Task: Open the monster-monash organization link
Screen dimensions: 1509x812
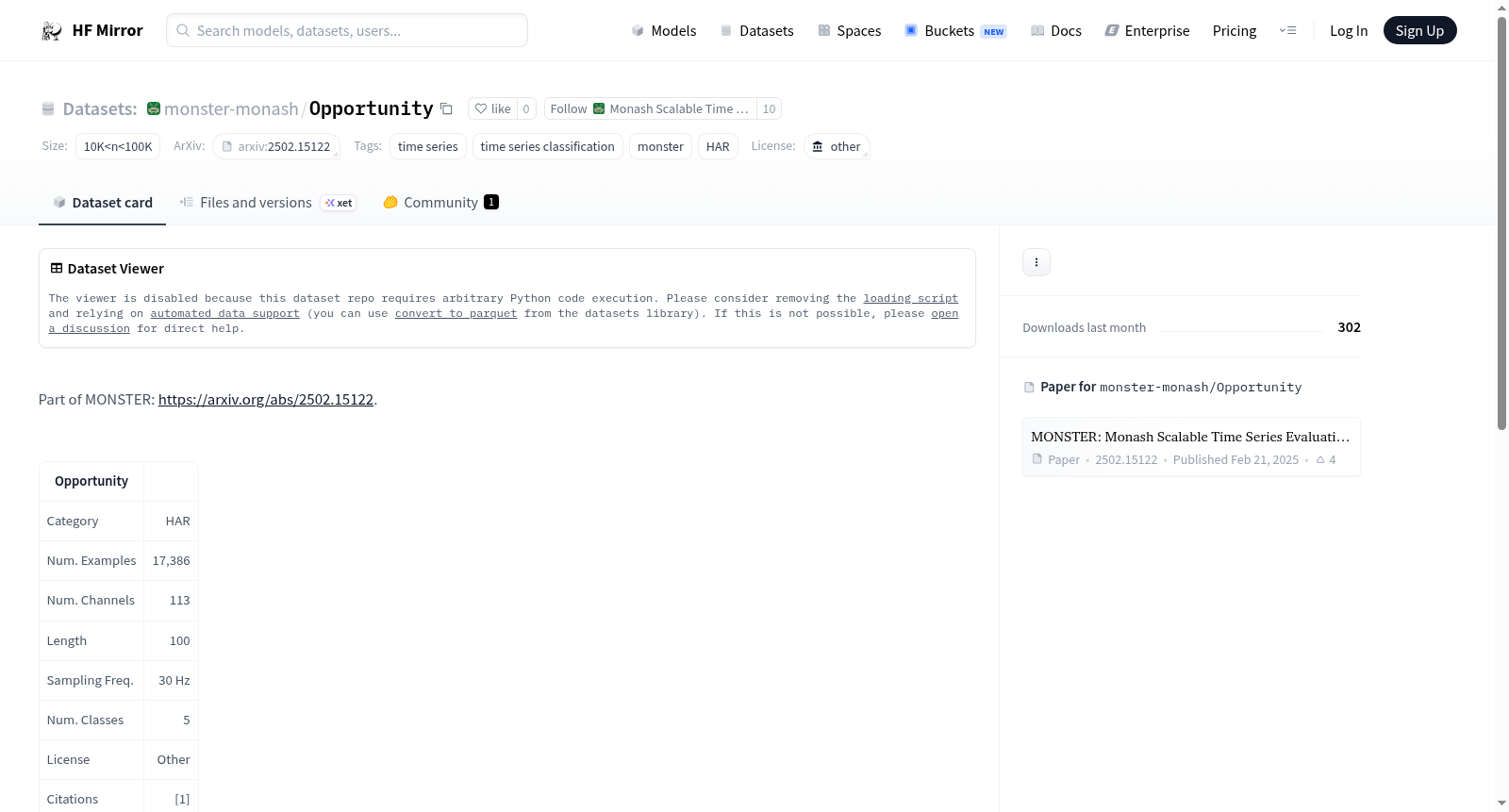Action: click(231, 109)
